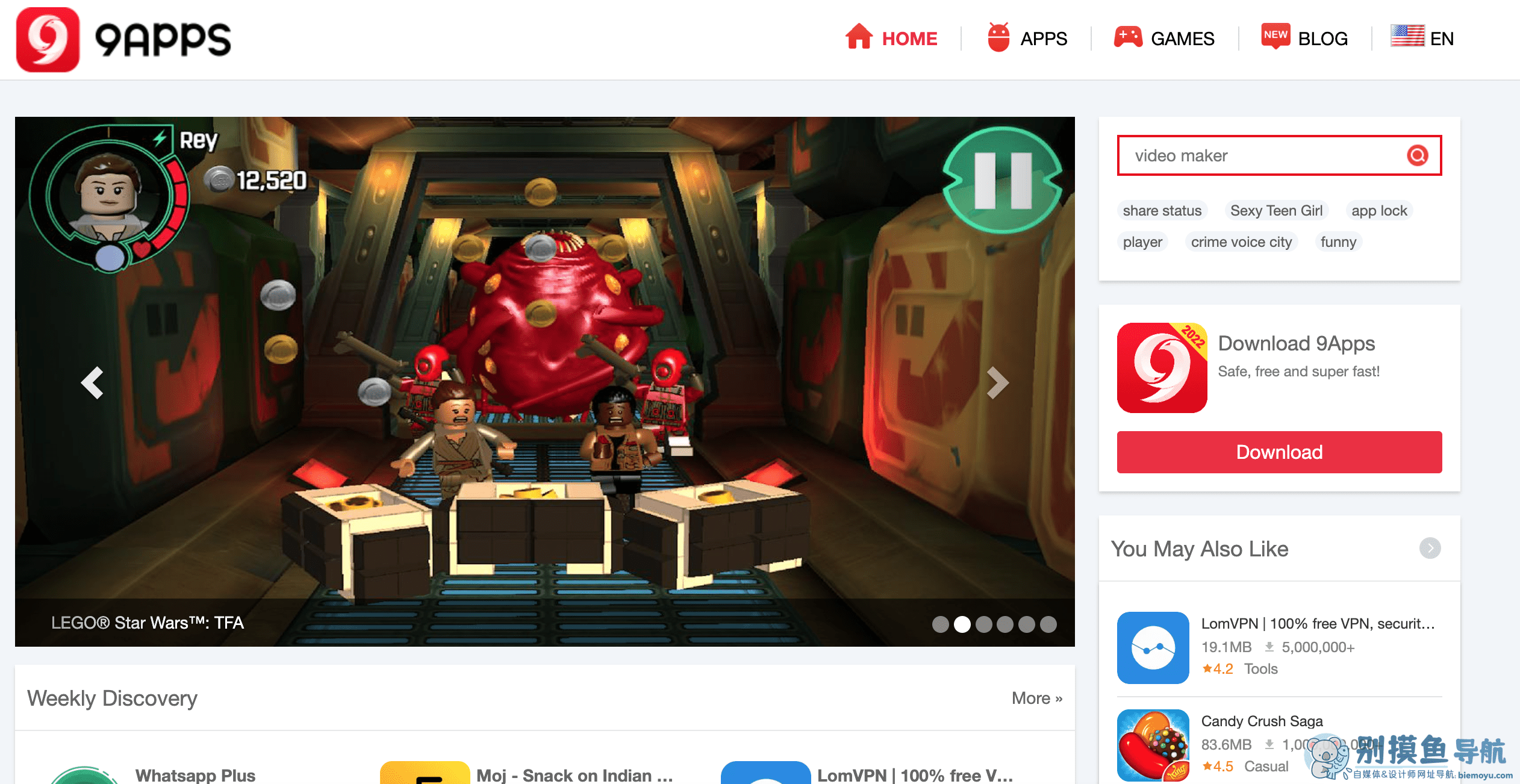Jump to third carousel slide dot
Image resolution: width=1520 pixels, height=784 pixels.
pos(983,624)
